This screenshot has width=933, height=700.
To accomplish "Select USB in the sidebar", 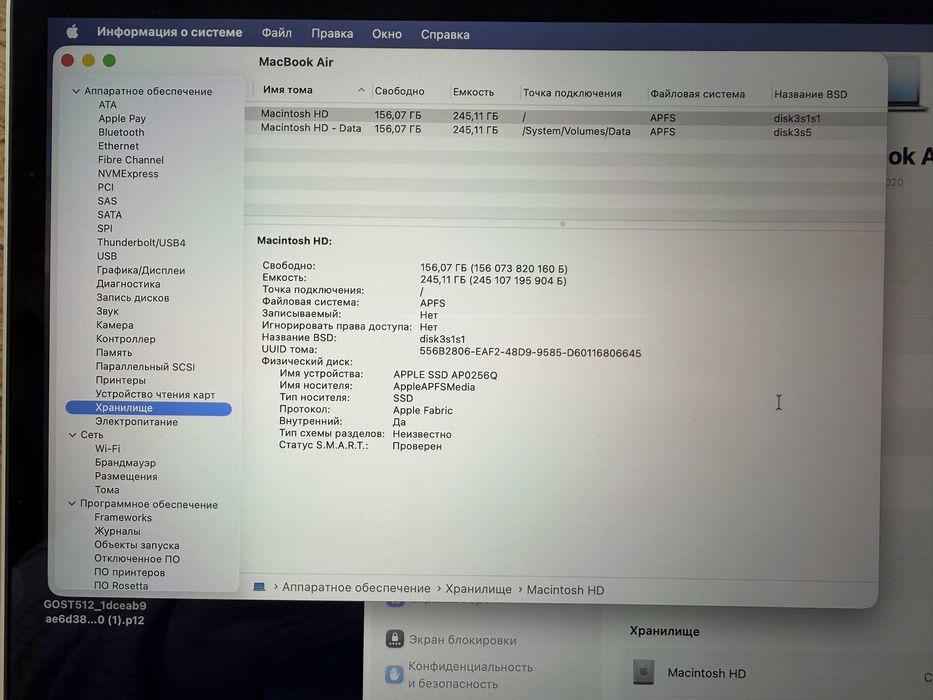I will (107, 256).
